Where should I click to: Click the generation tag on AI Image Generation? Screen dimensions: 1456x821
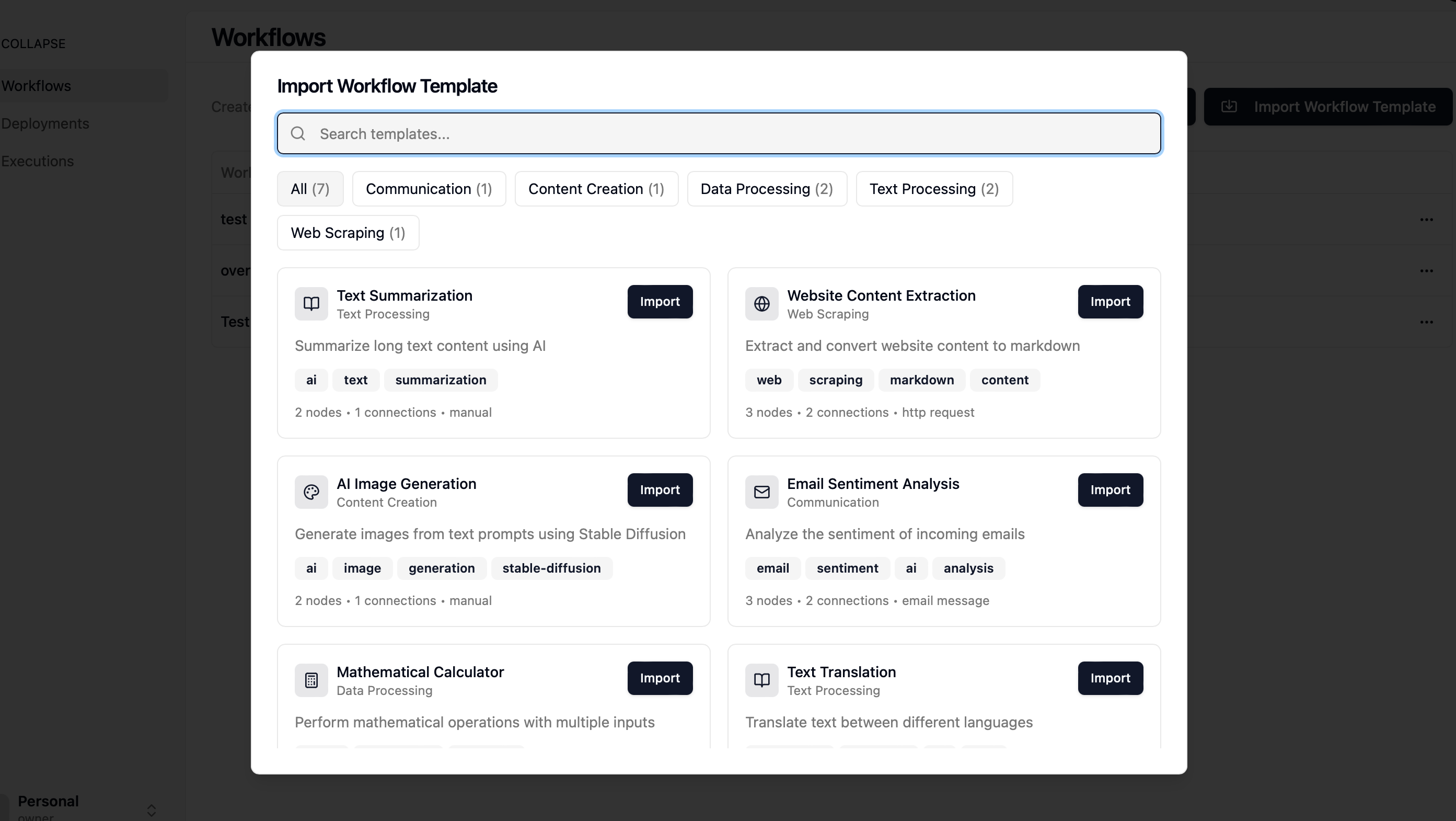point(442,568)
